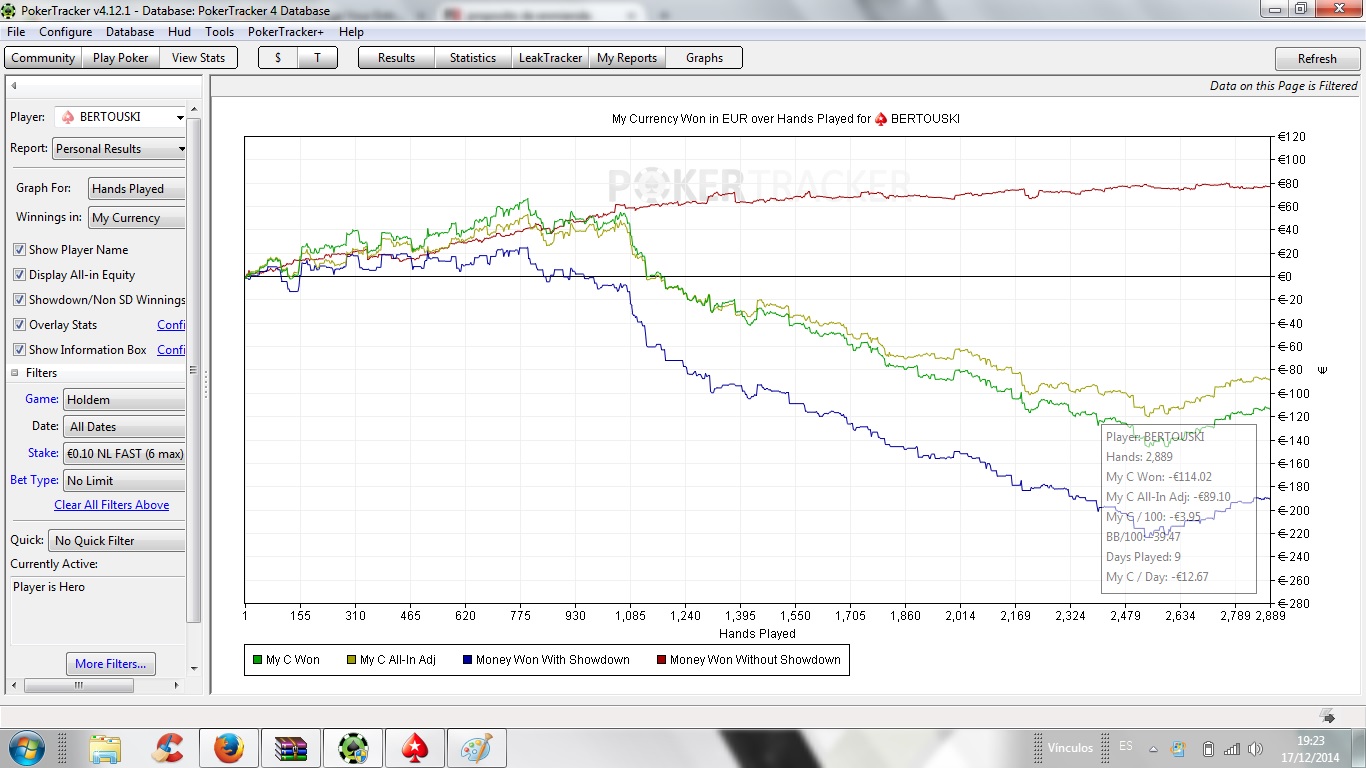Open the File menu

coord(16,32)
